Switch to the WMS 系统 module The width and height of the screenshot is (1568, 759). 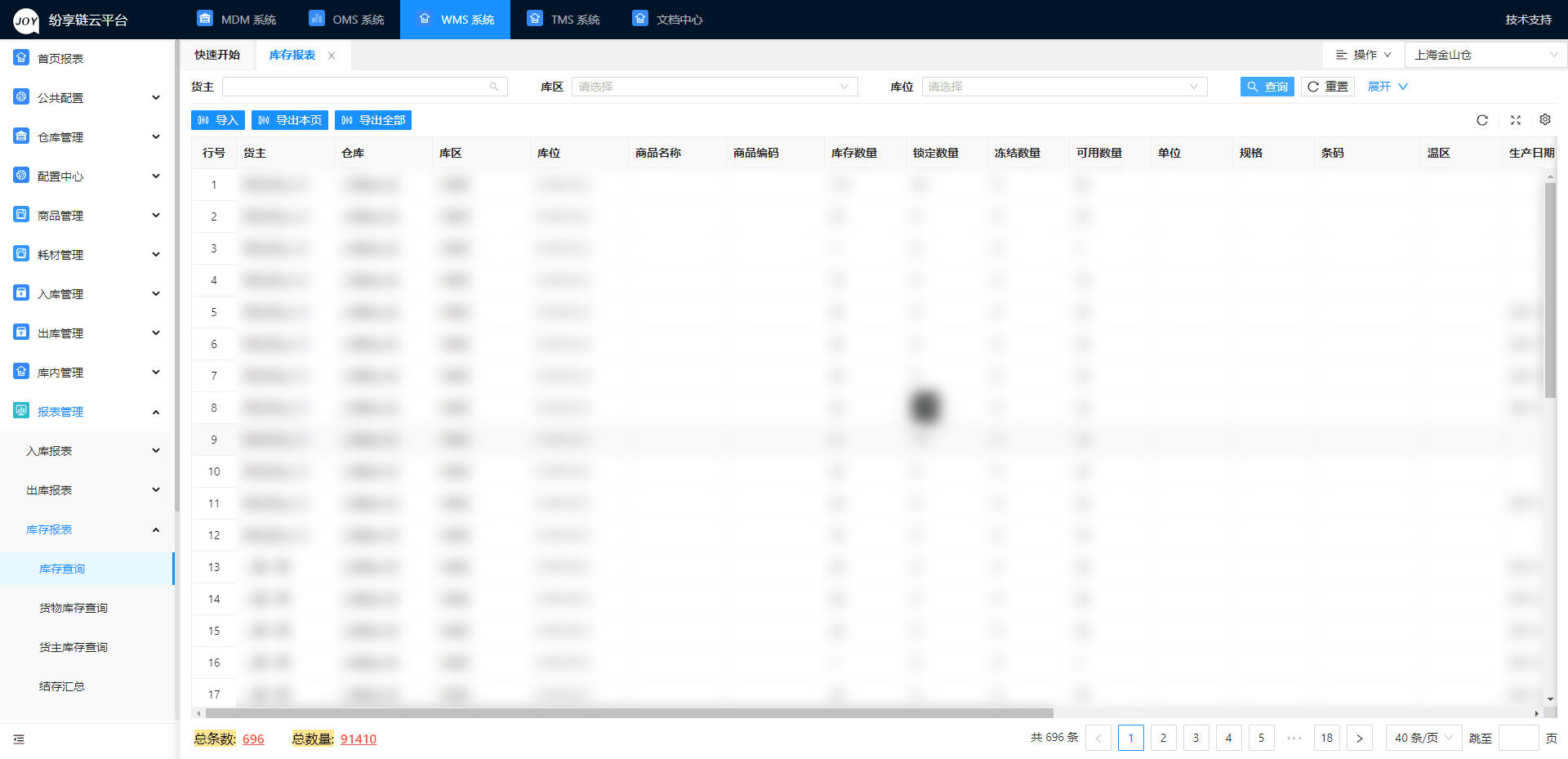point(455,20)
